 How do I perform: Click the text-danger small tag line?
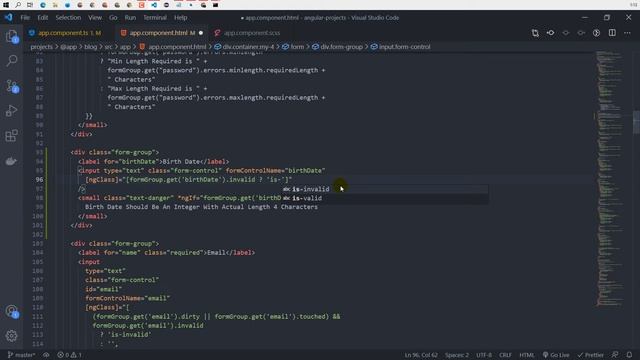coord(180,198)
